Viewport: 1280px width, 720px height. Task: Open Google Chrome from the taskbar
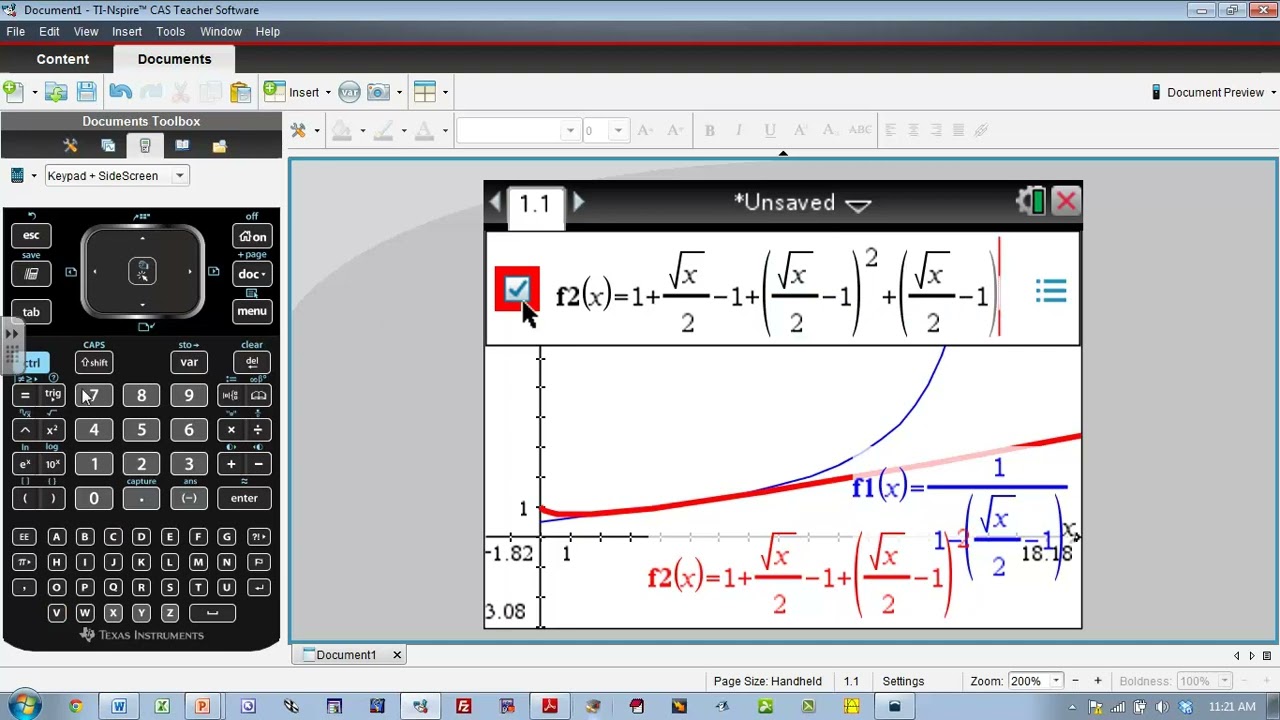[x=76, y=707]
